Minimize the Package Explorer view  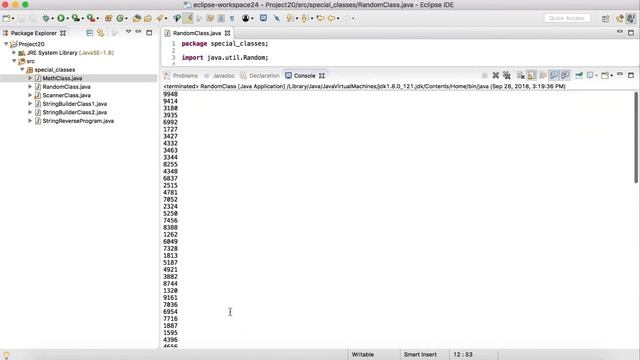point(139,32)
